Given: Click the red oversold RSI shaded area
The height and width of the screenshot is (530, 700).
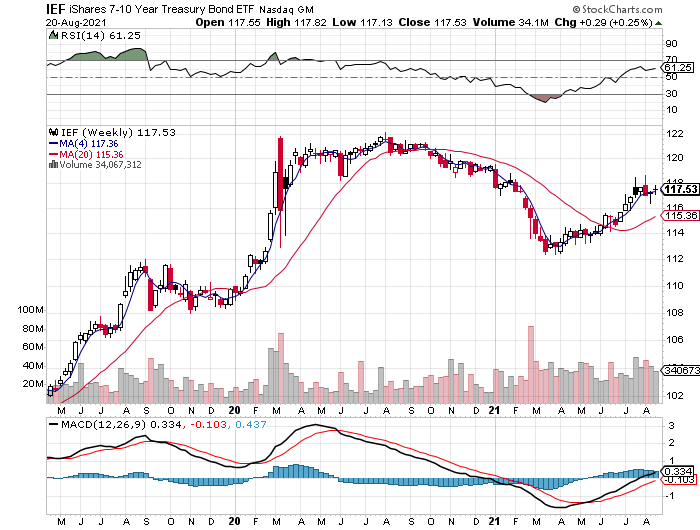Looking at the screenshot, I should click(543, 98).
